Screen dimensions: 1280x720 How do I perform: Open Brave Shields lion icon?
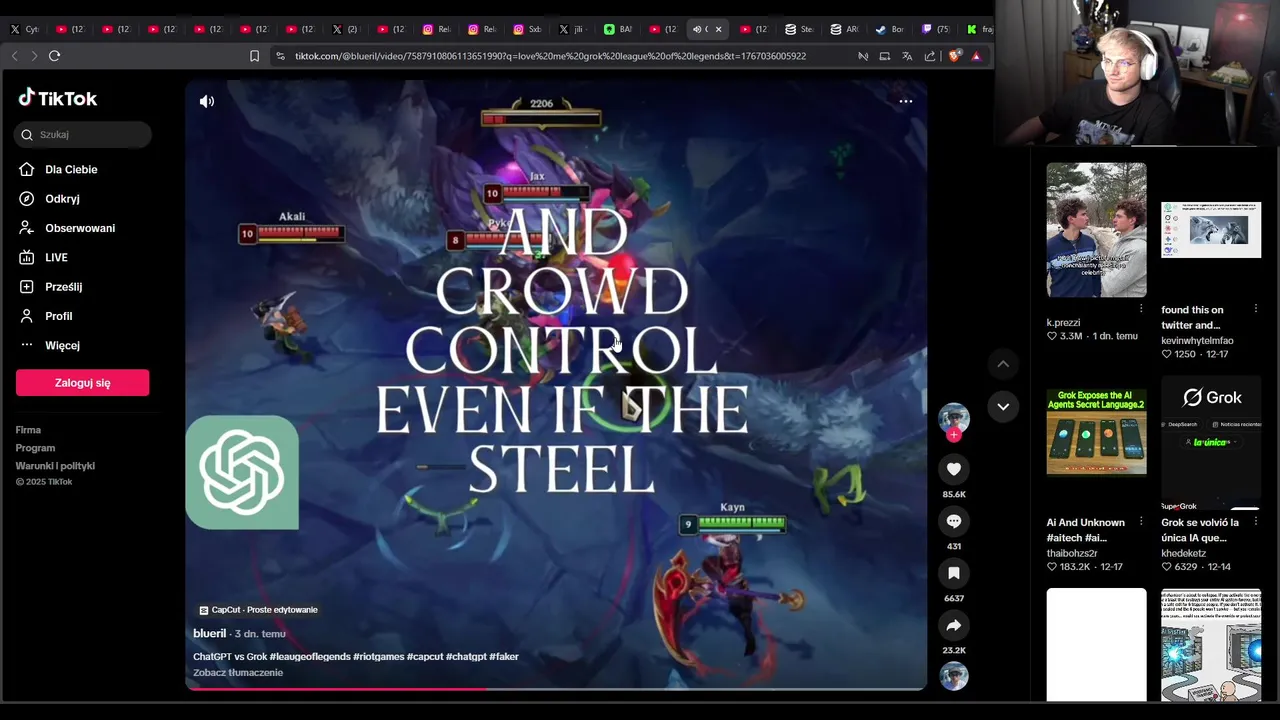(954, 56)
